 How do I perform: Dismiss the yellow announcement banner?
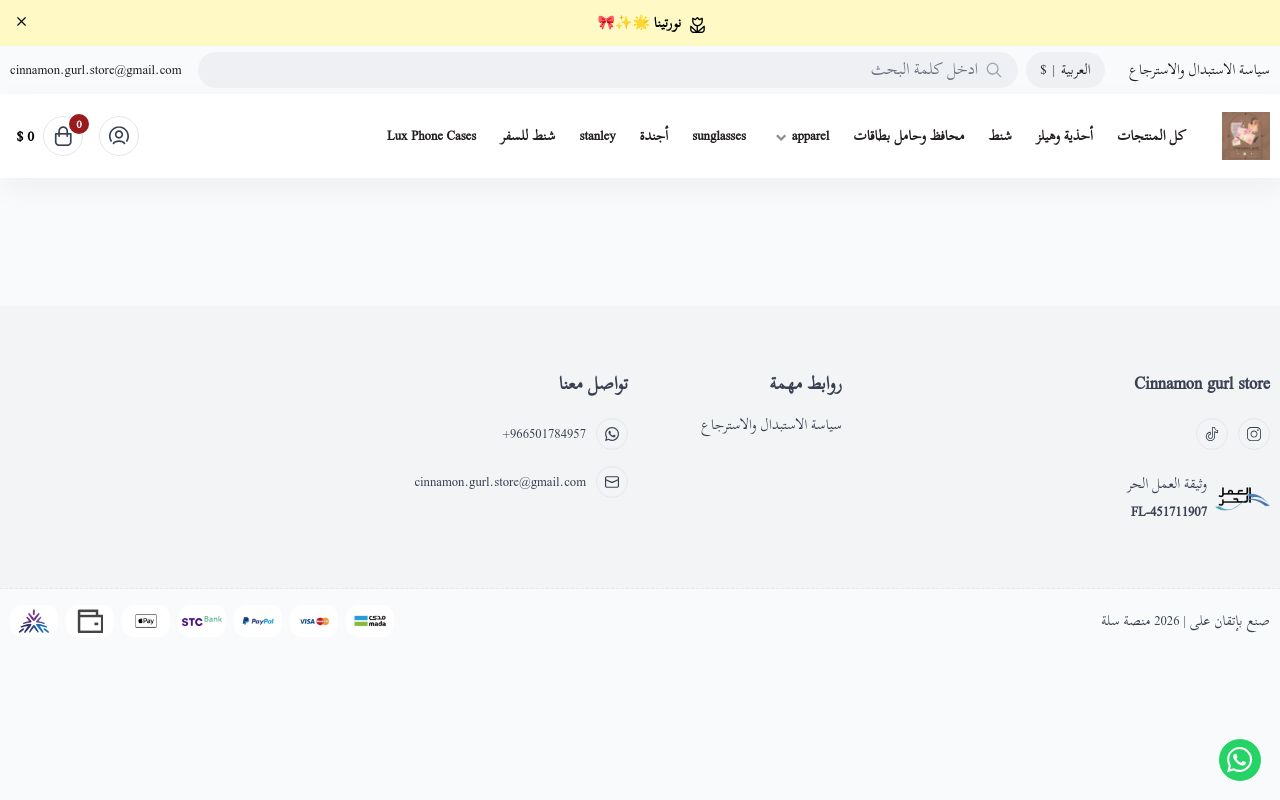[22, 22]
